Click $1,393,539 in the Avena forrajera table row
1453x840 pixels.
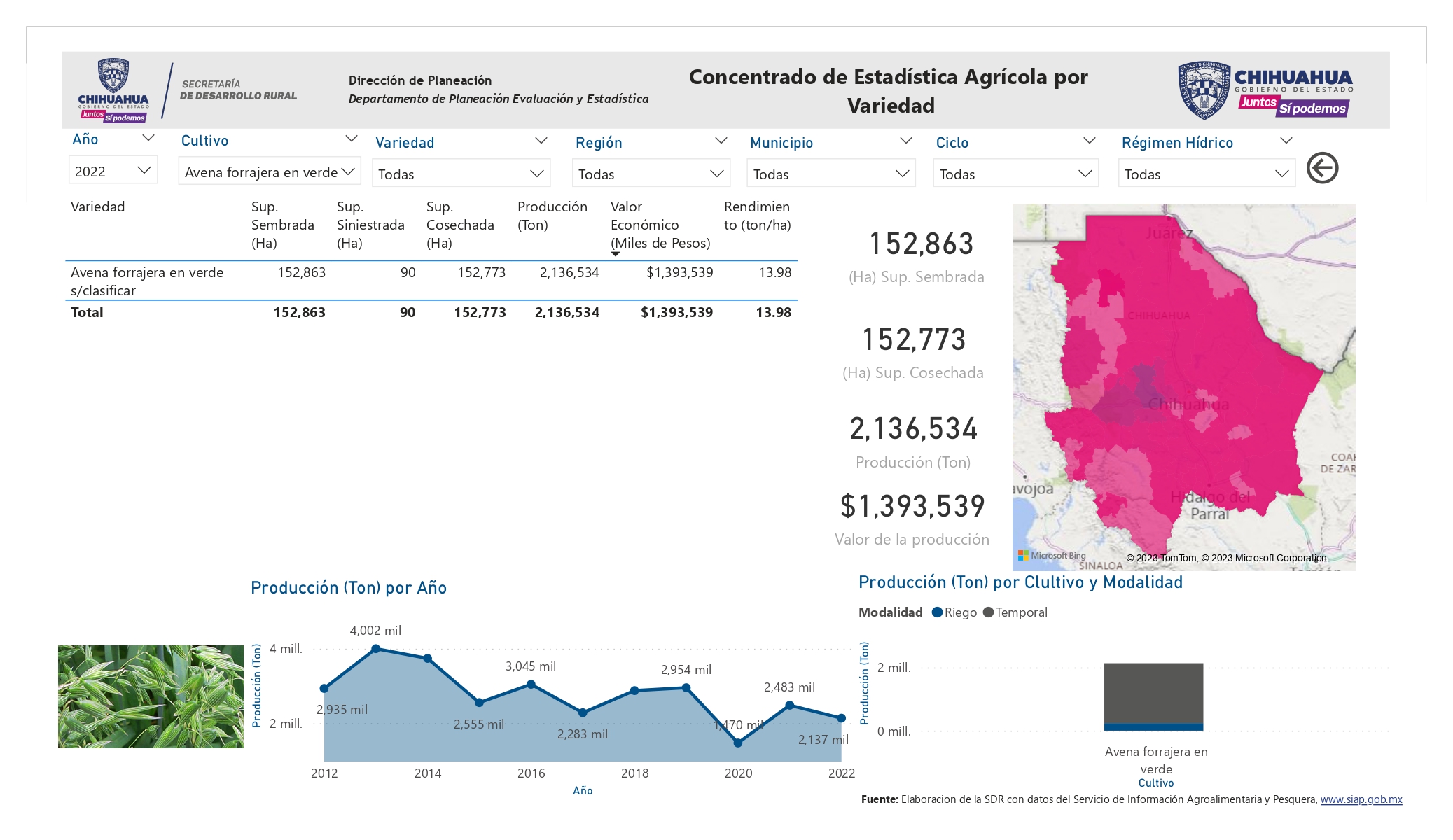pyautogui.click(x=679, y=272)
